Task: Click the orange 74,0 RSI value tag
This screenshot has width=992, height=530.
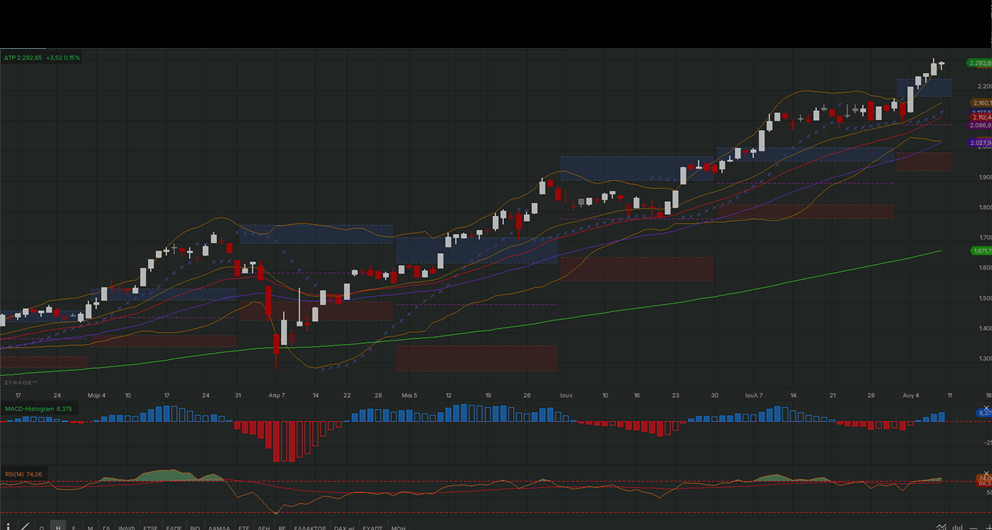Action: 984,478
